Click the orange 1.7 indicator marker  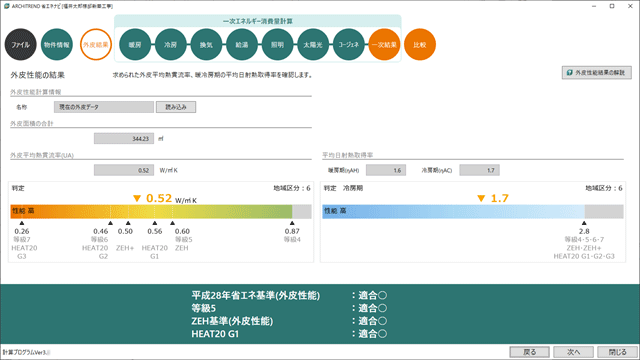481,198
